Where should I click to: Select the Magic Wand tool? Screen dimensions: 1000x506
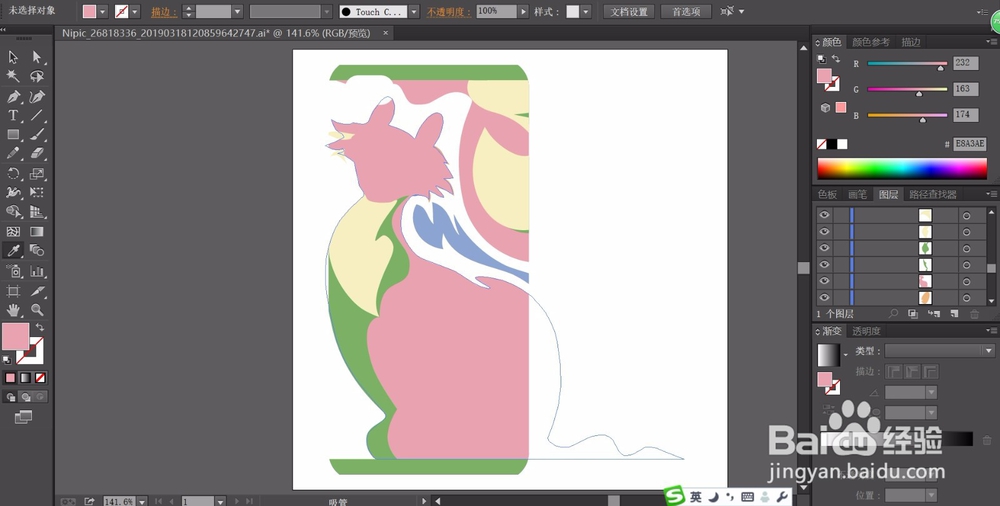[x=13, y=77]
